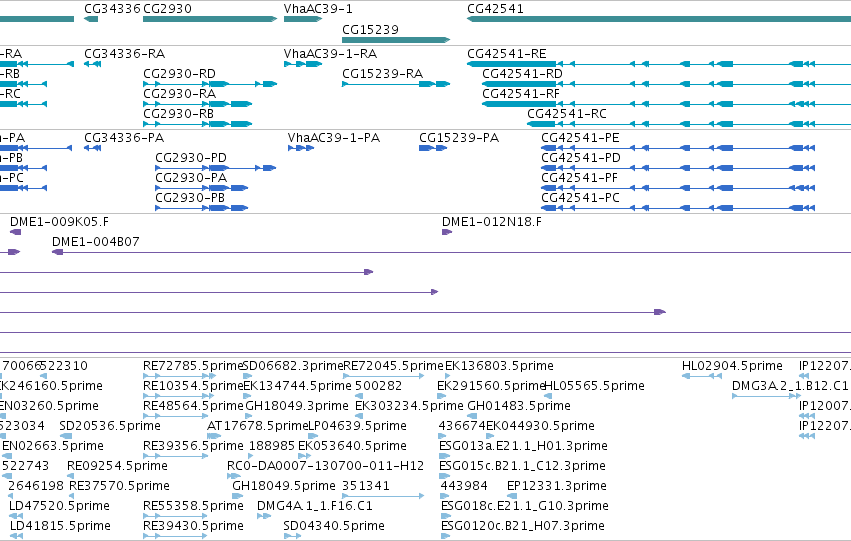Click EST GH01483.5prime
Image resolution: width=851 pixels, height=541 pixels.
pyautogui.click(x=519, y=406)
